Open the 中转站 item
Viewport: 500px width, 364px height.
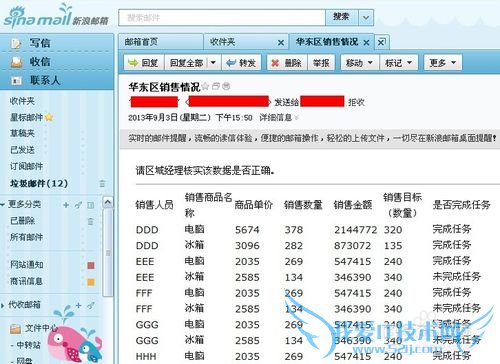28,345
